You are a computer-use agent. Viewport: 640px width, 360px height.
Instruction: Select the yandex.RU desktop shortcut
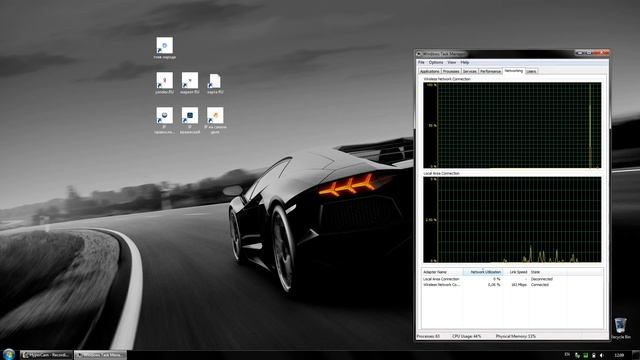pyautogui.click(x=164, y=83)
